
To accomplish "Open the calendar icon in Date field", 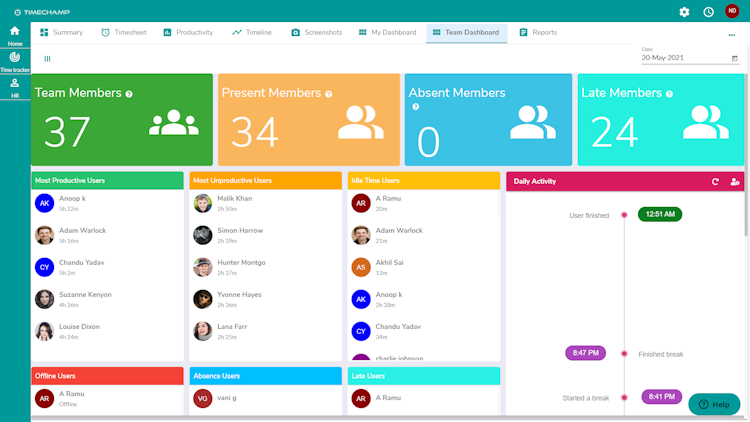I will pyautogui.click(x=735, y=58).
